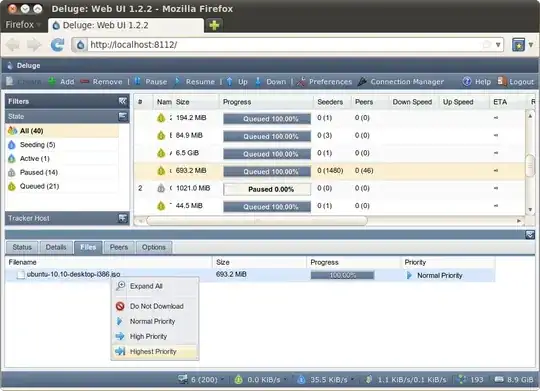
Task: Click the Remove torrent icon
Action: point(85,82)
